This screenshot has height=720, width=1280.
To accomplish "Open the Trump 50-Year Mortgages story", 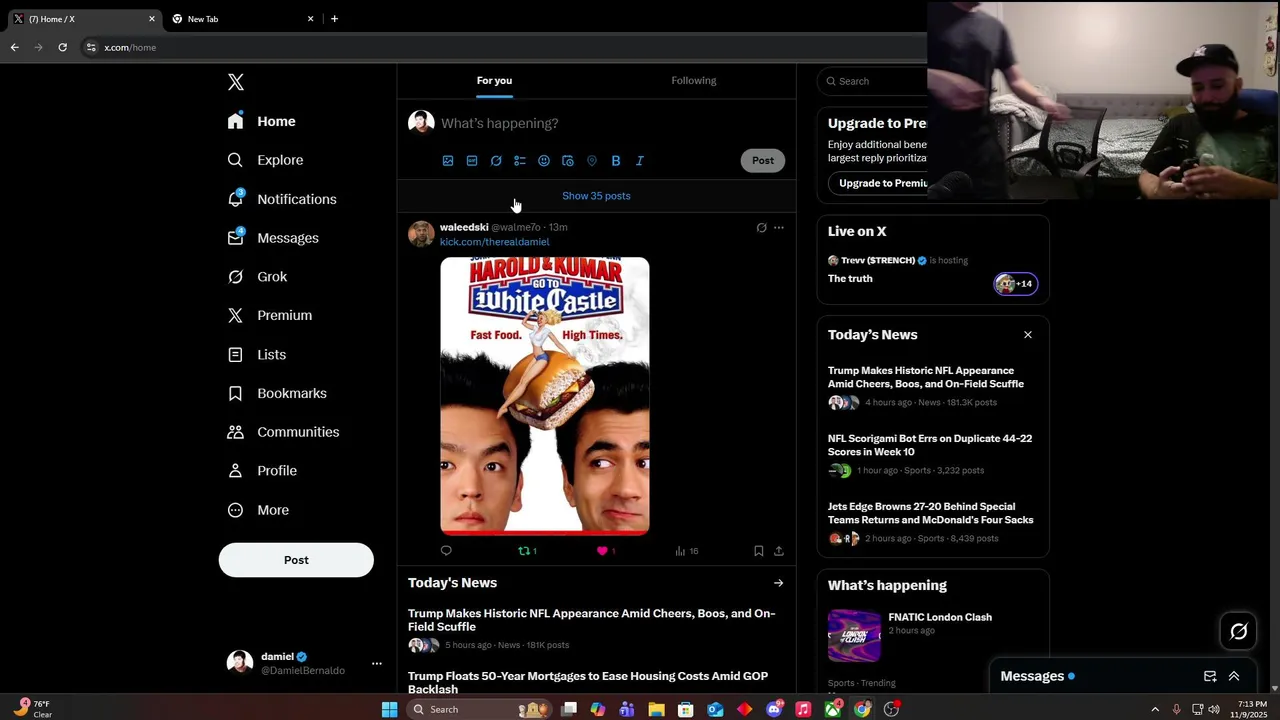I will [596, 683].
